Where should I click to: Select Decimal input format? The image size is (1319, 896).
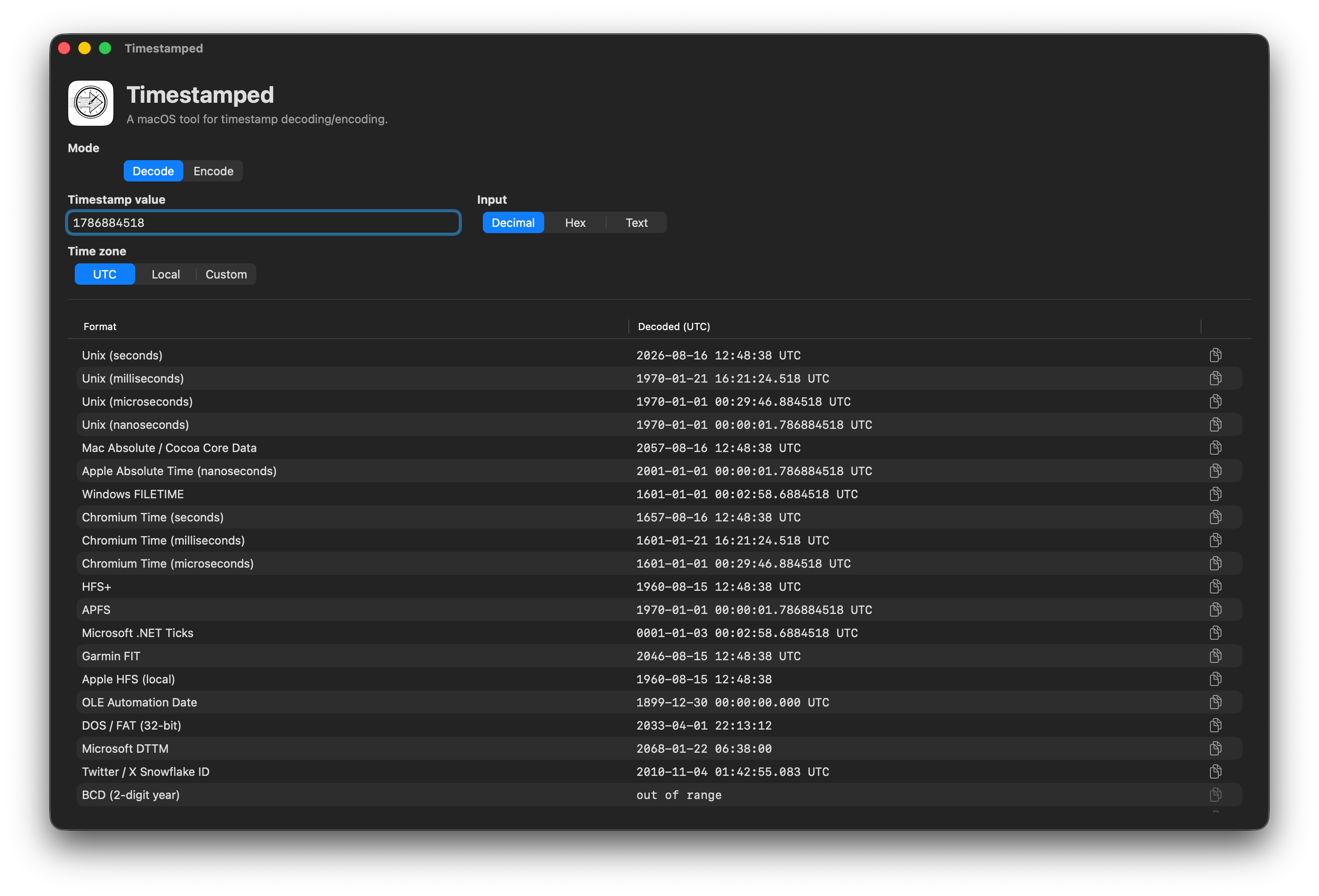(x=513, y=223)
